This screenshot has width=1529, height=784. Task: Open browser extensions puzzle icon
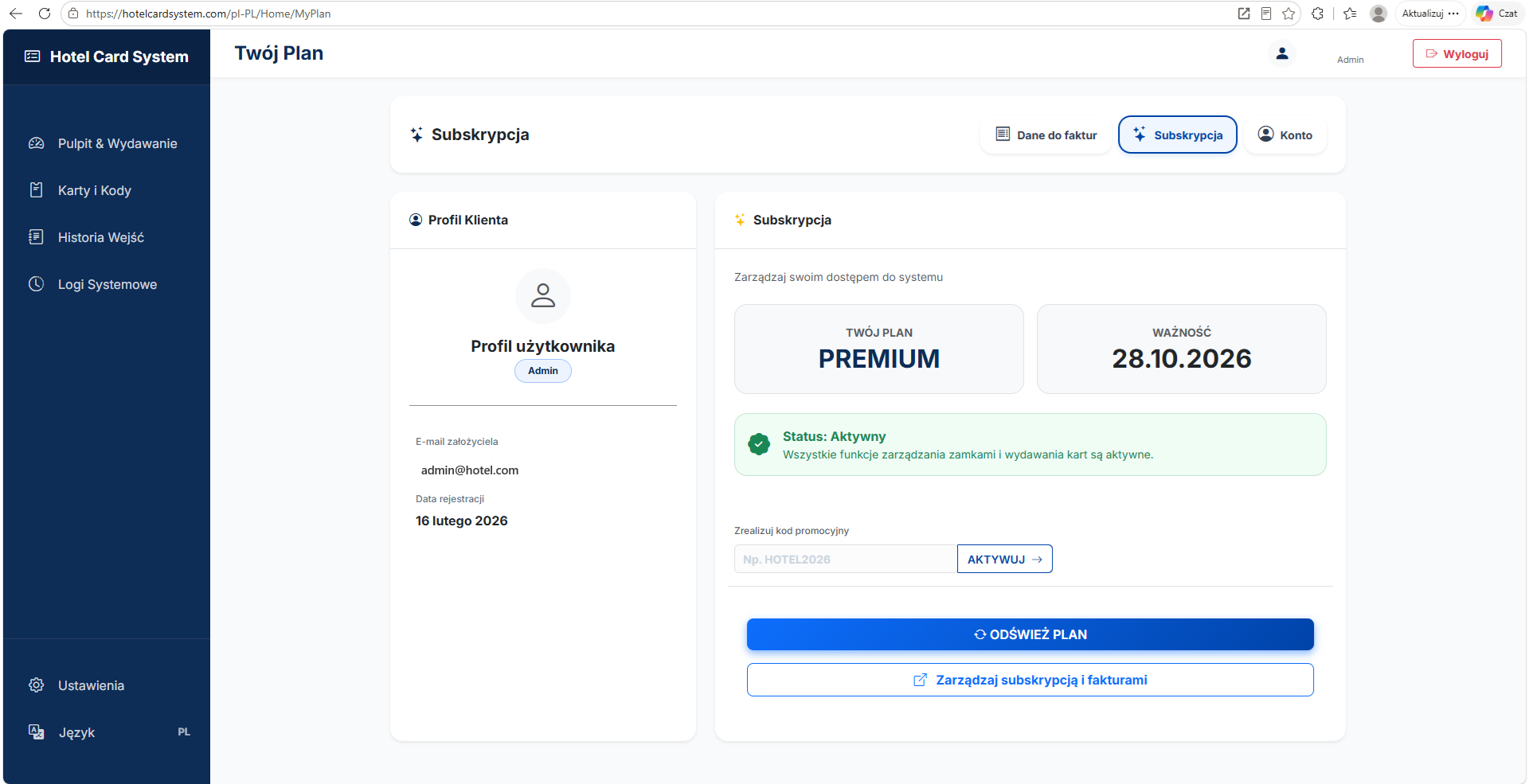pos(1317,14)
